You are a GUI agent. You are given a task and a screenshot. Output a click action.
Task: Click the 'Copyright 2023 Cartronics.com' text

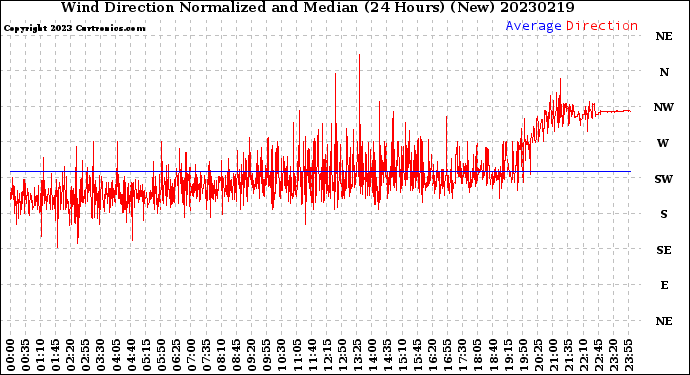click(74, 28)
